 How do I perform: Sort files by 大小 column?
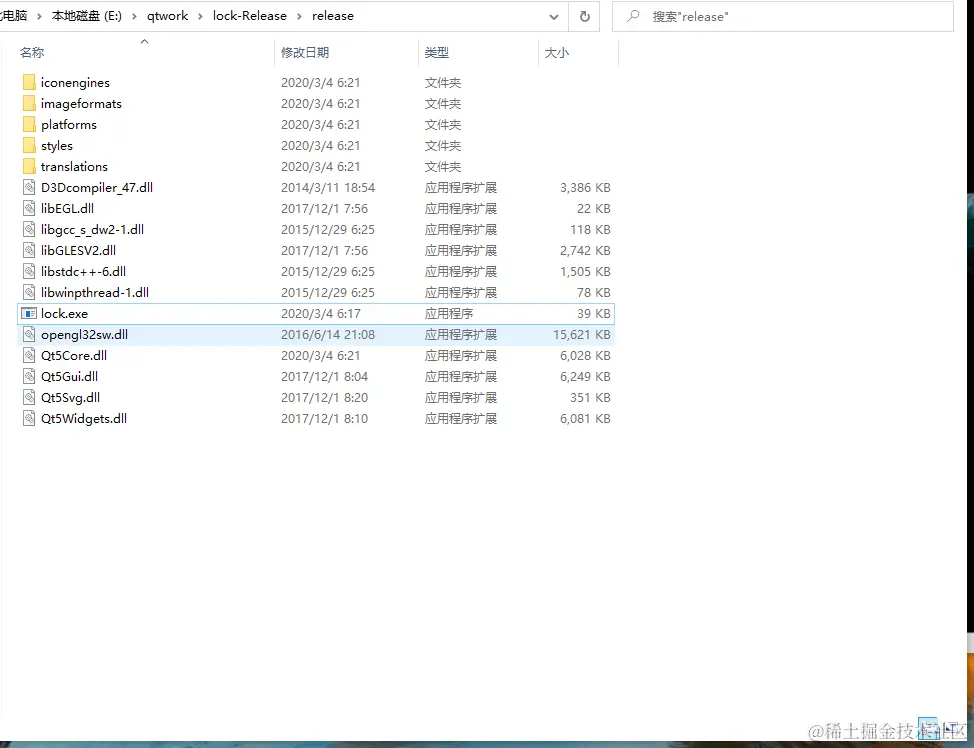557,53
